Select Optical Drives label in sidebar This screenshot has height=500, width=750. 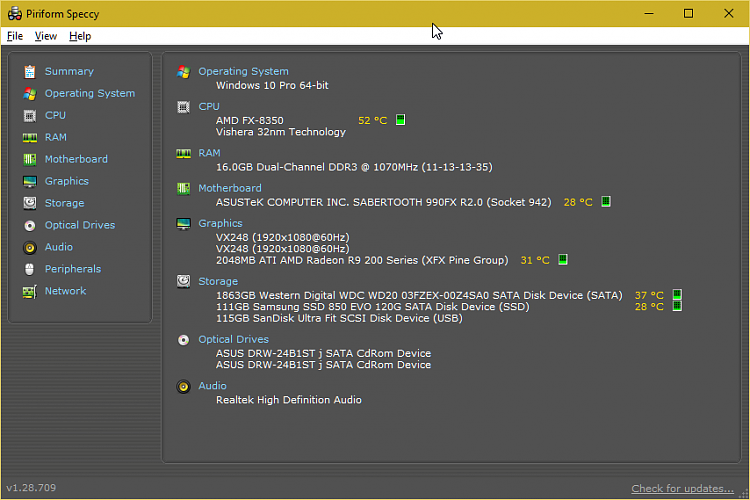tap(80, 225)
